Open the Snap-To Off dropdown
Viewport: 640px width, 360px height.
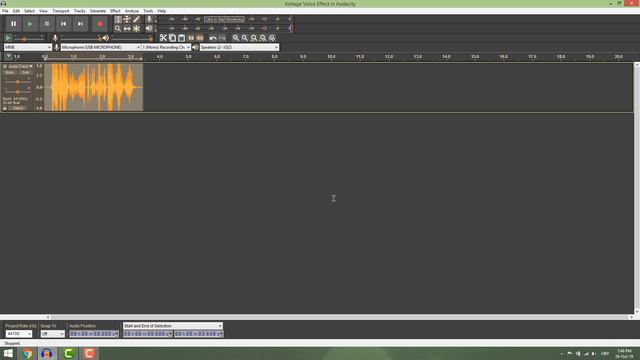point(53,334)
